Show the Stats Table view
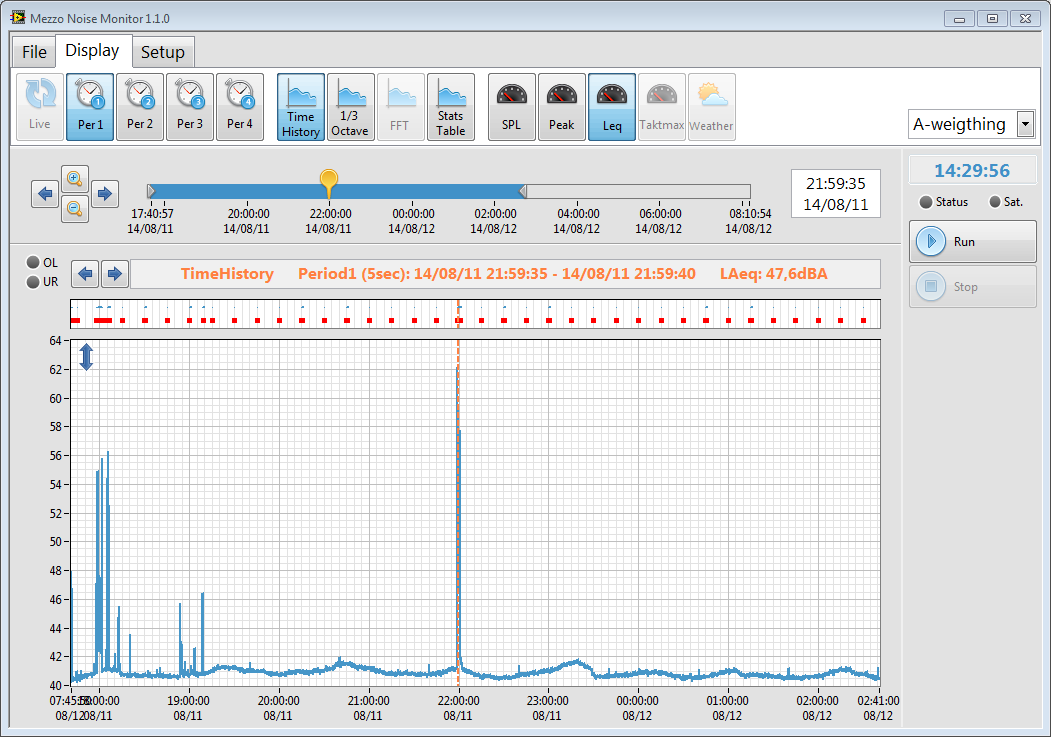Screen dimensions: 1051x737 (x=450, y=106)
